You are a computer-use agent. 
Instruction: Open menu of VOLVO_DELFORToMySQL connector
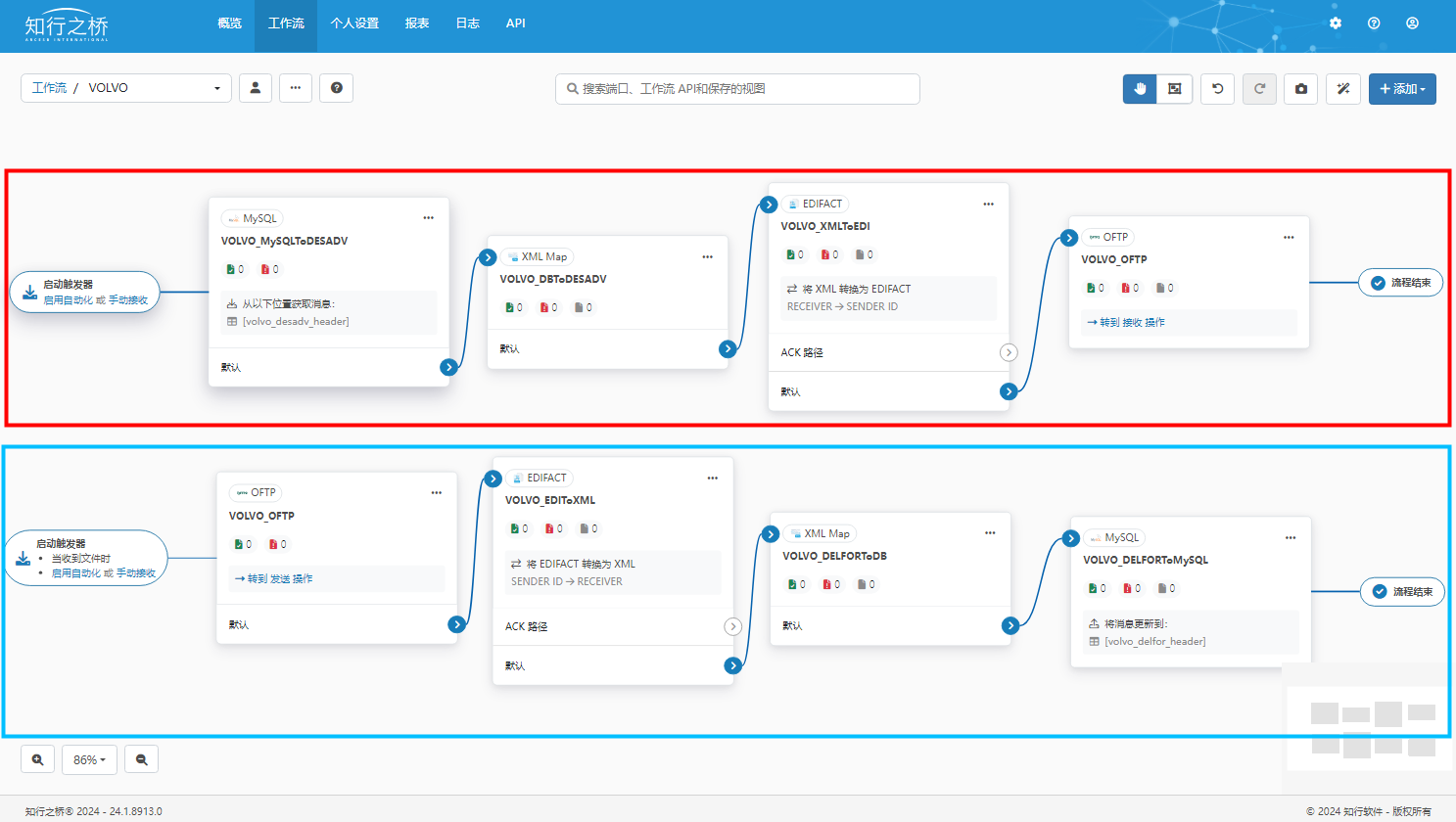click(x=1291, y=537)
